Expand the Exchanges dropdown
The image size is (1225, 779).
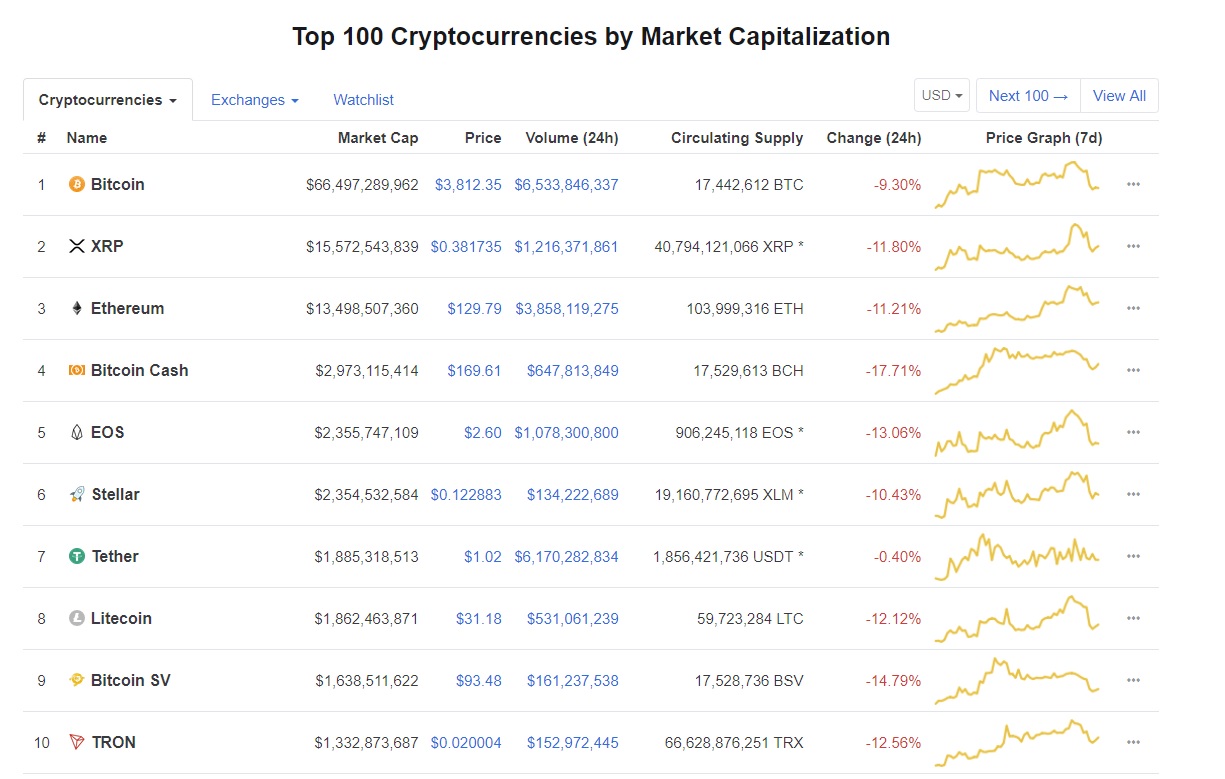click(254, 99)
